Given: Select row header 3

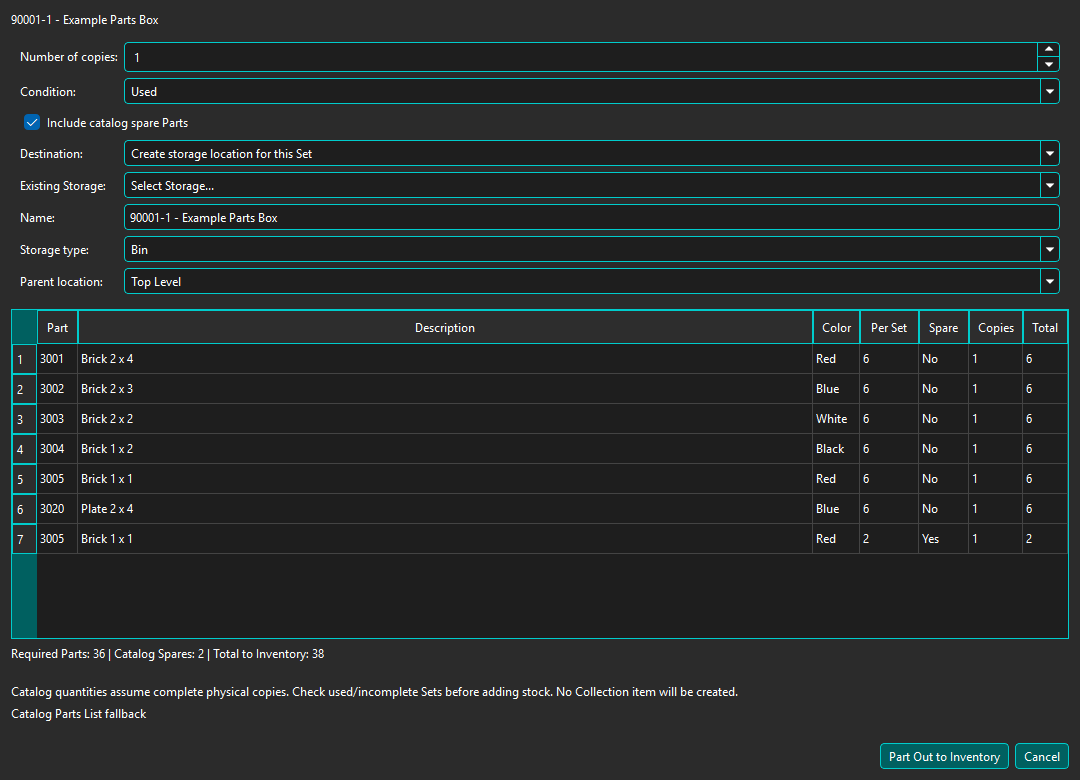Looking at the screenshot, I should (24, 419).
